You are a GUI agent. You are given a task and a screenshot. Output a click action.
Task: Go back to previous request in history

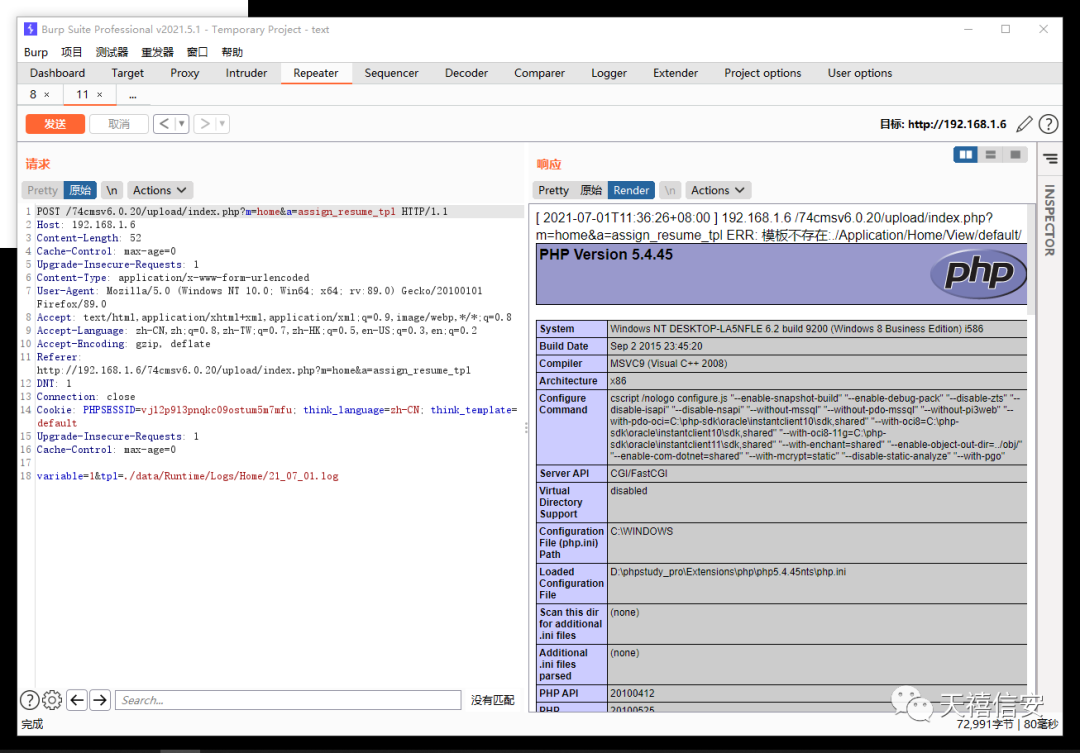(x=164, y=124)
